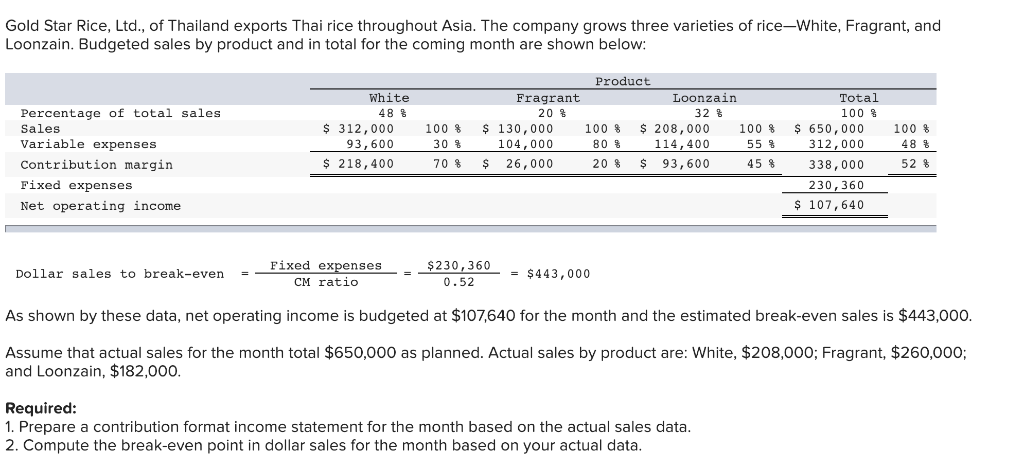The image size is (1024, 469).
Task: Click the White column header
Action: (x=389, y=98)
